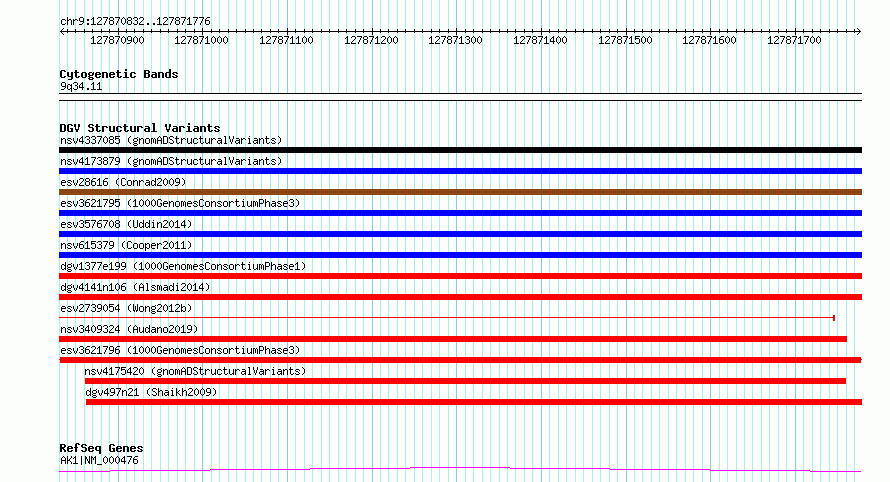Click ruler position label 127871500
The width and height of the screenshot is (890, 482).
coord(625,40)
